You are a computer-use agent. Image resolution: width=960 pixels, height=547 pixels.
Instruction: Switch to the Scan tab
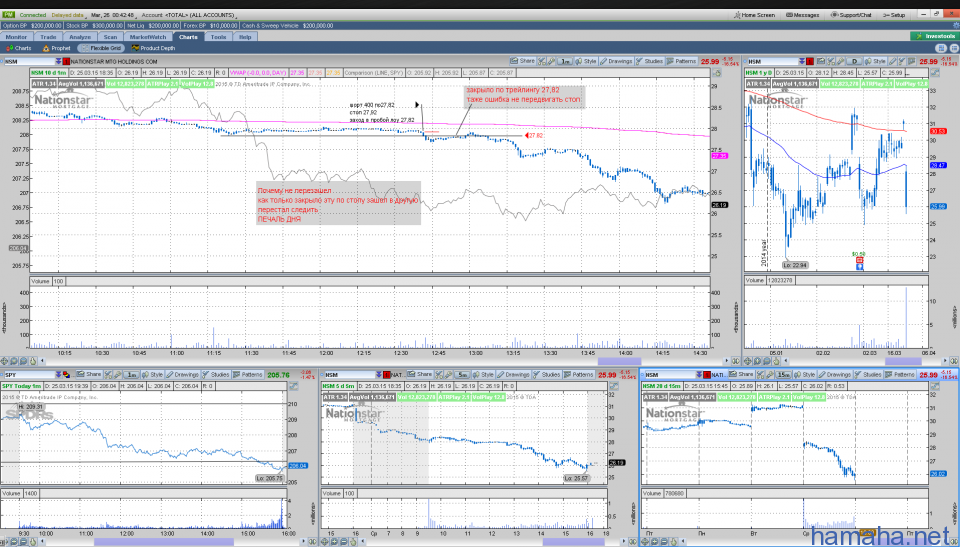[x=110, y=37]
